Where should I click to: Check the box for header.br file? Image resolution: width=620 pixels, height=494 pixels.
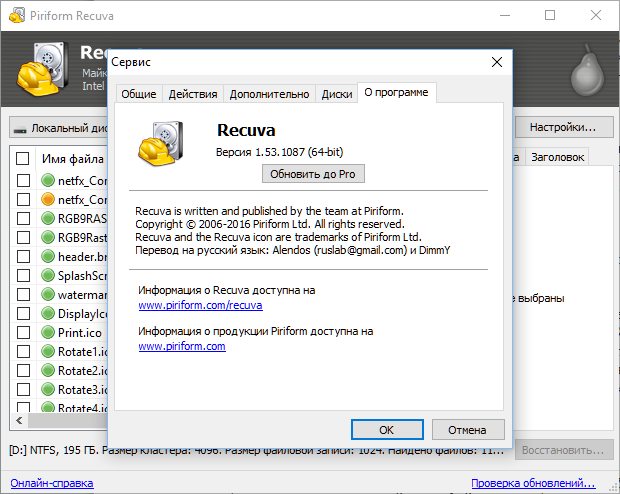(x=23, y=256)
